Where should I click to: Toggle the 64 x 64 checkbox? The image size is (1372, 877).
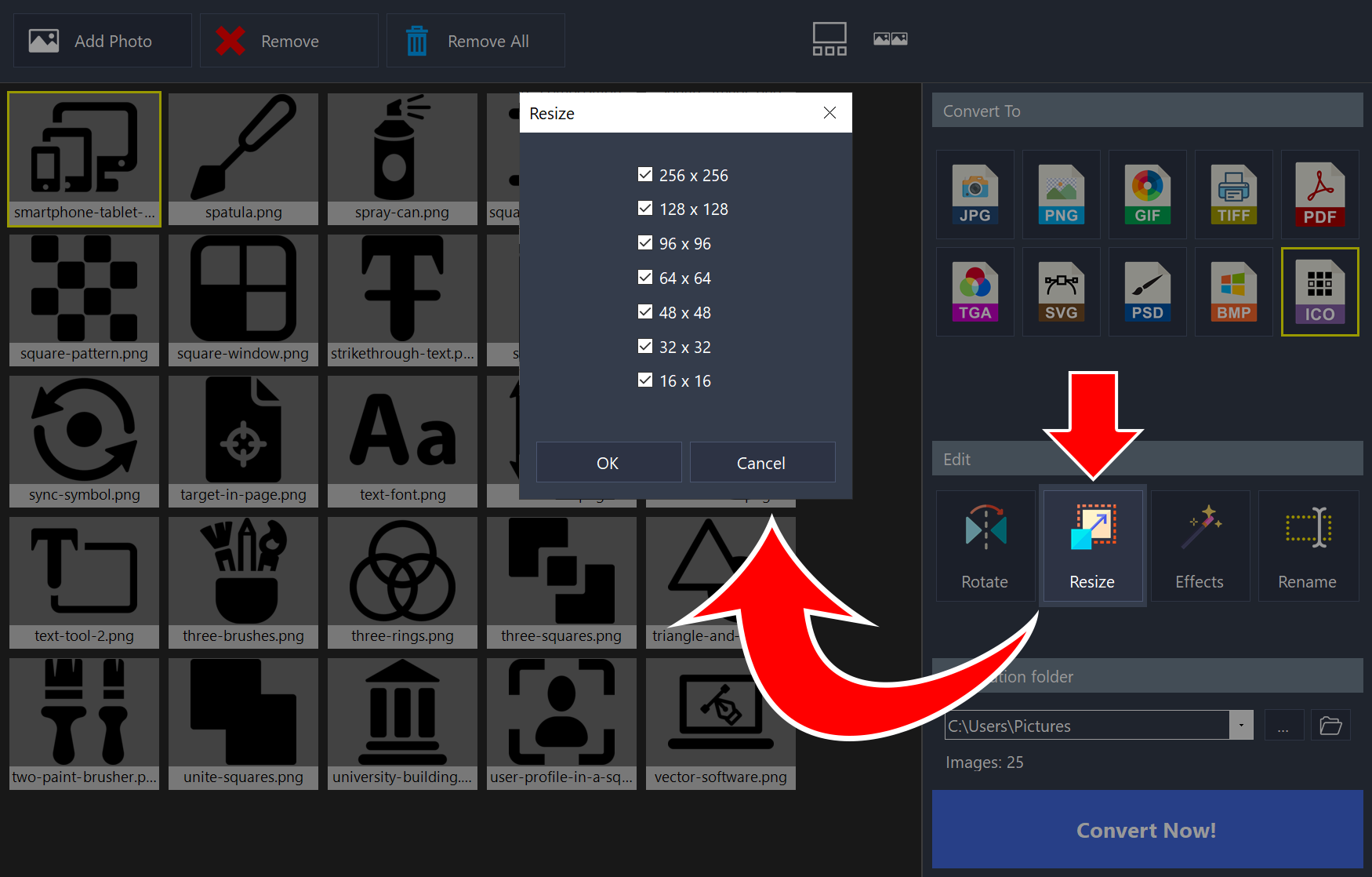pyautogui.click(x=645, y=277)
